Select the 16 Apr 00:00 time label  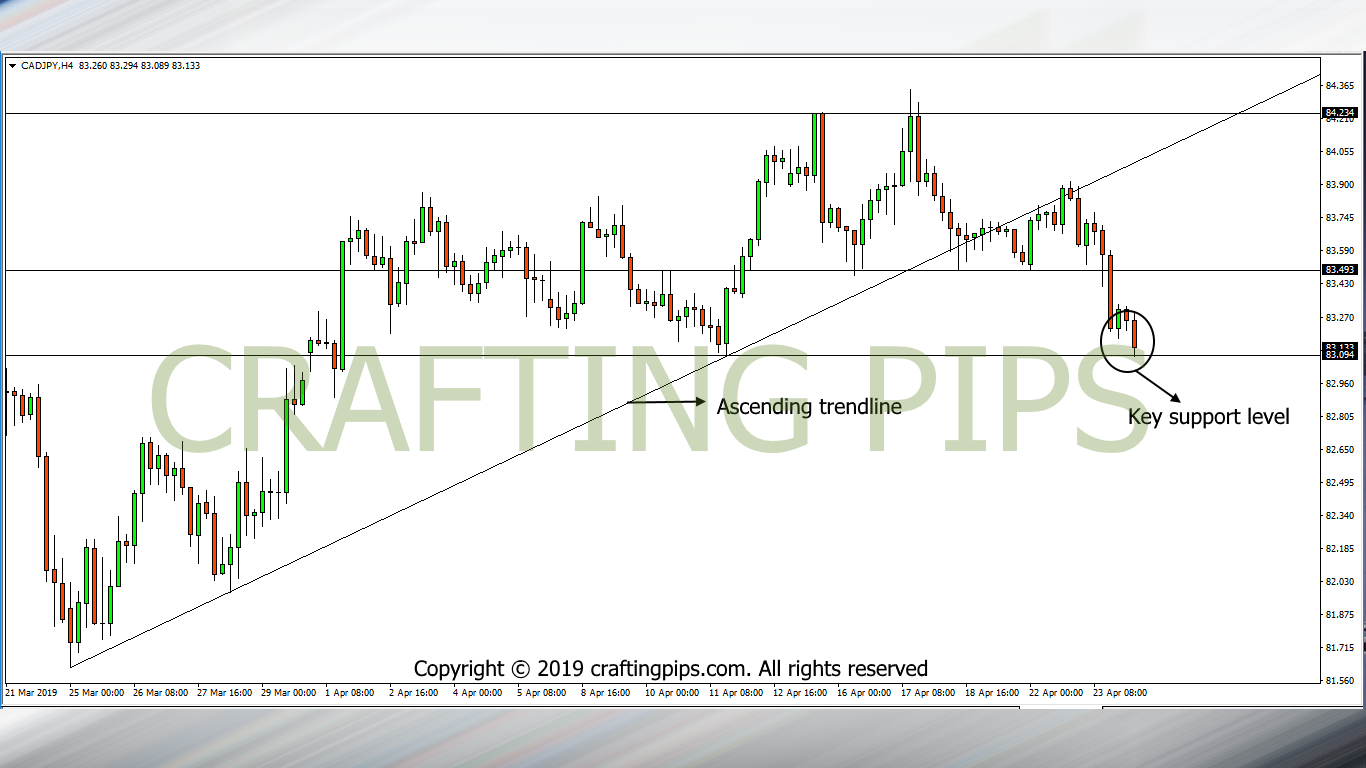point(864,692)
